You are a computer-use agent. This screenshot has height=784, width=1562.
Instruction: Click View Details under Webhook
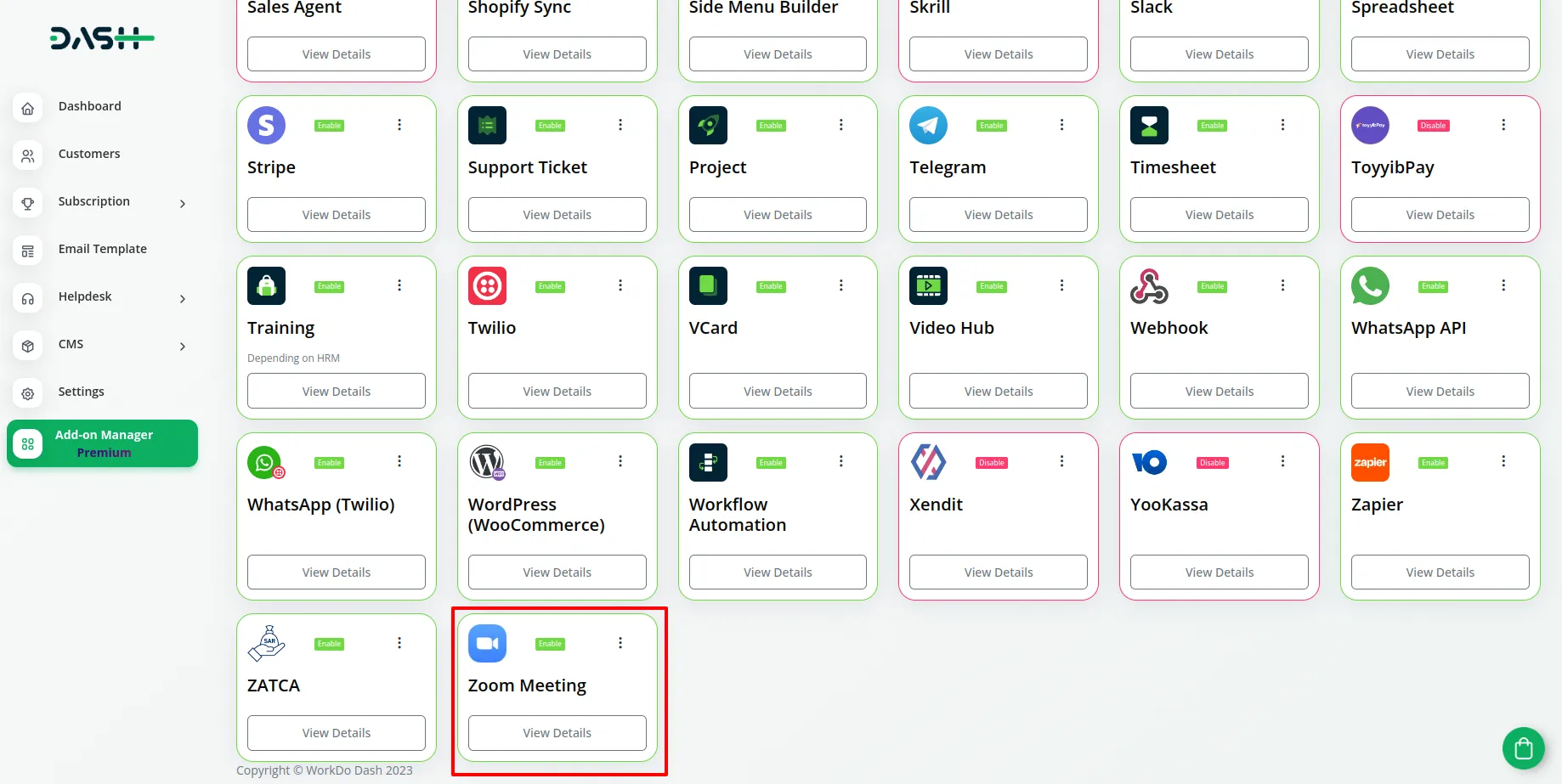tap(1220, 392)
